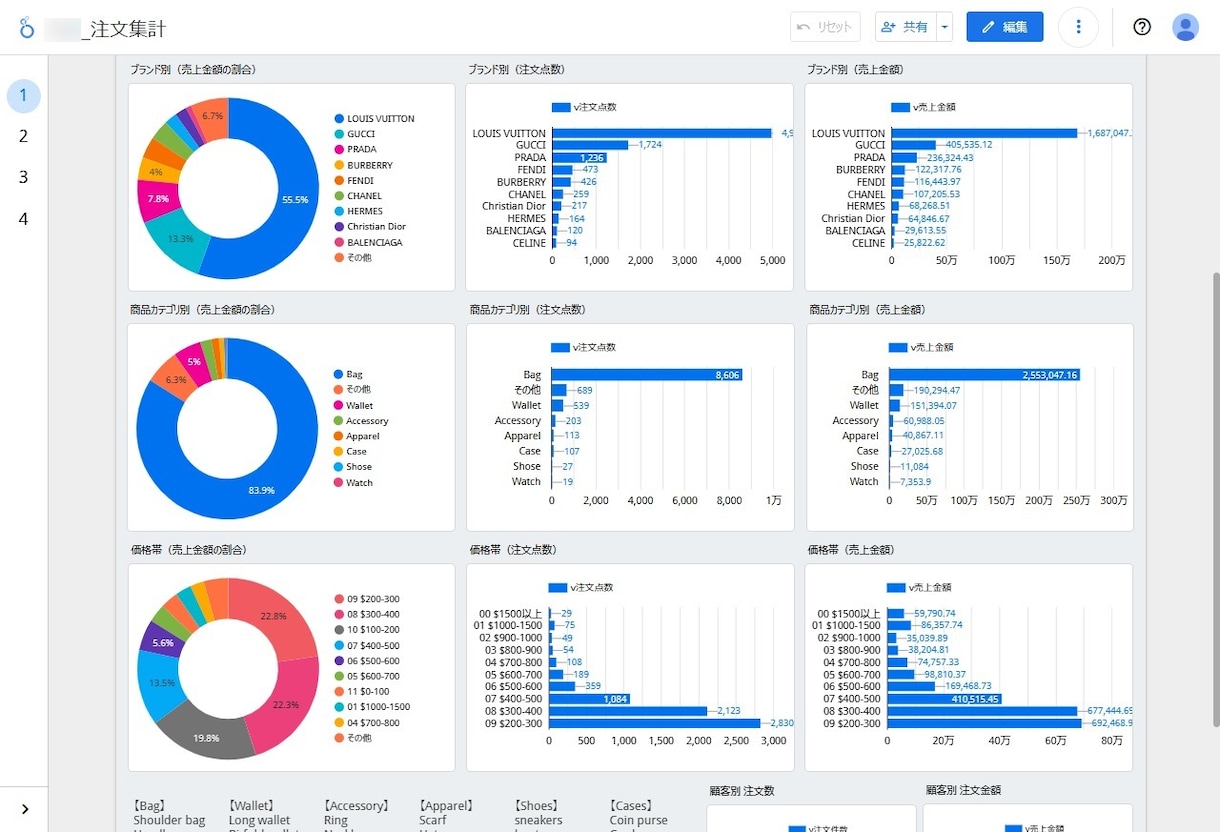Click the 22.8% price donut slice
This screenshot has width=1220, height=832.
[275, 616]
